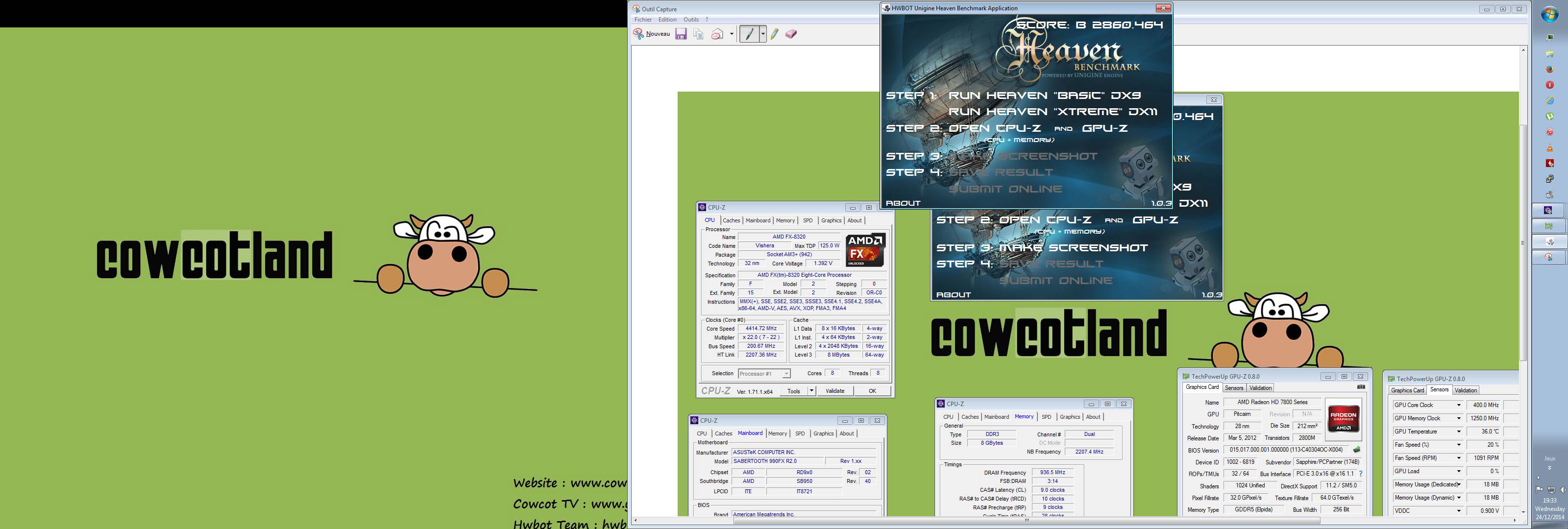1568x529 pixels.
Task: Click "936.5 MHz" DRAM frequency in captured CPU-Z
Action: 1053,472
